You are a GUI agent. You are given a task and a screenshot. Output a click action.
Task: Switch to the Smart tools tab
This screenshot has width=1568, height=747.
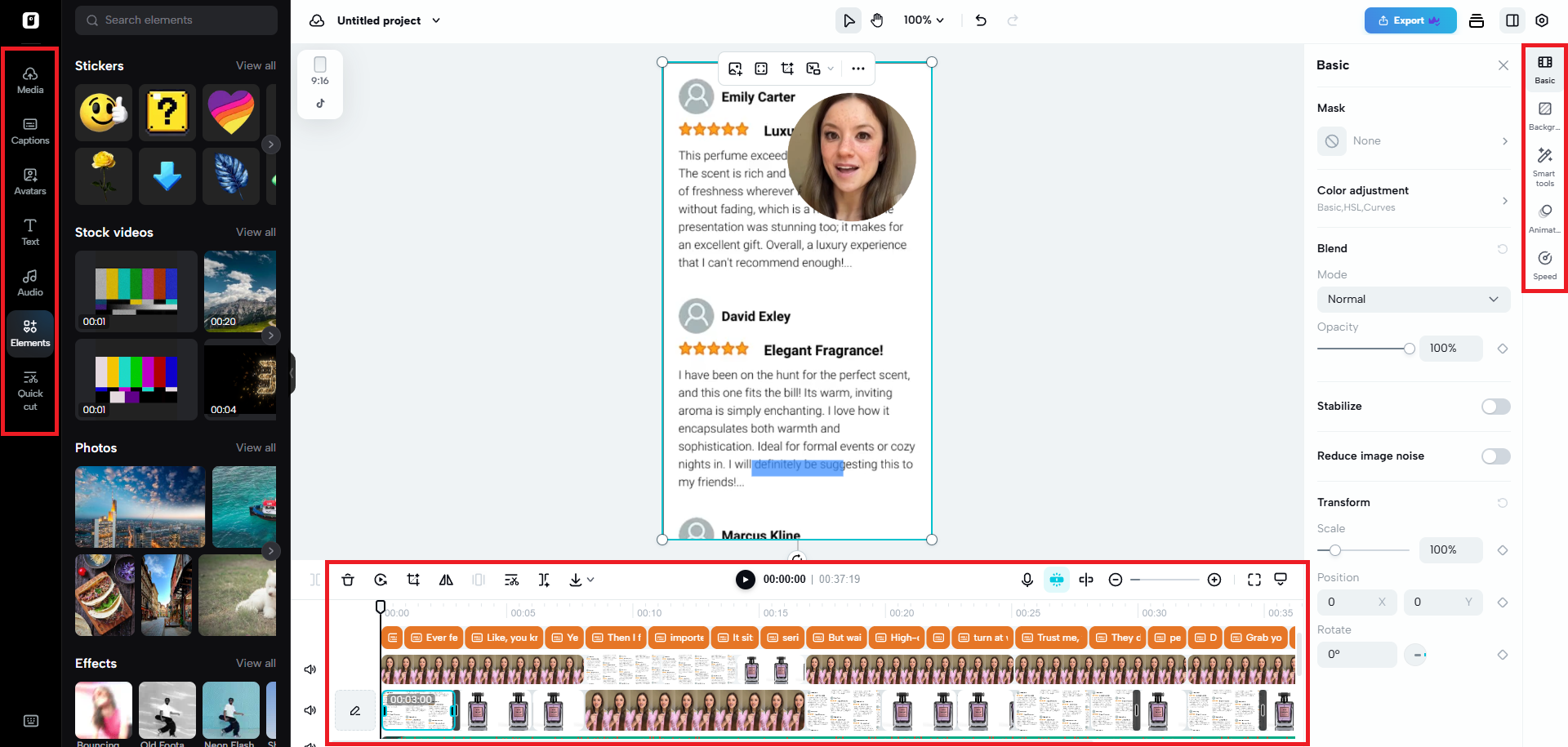click(1544, 167)
